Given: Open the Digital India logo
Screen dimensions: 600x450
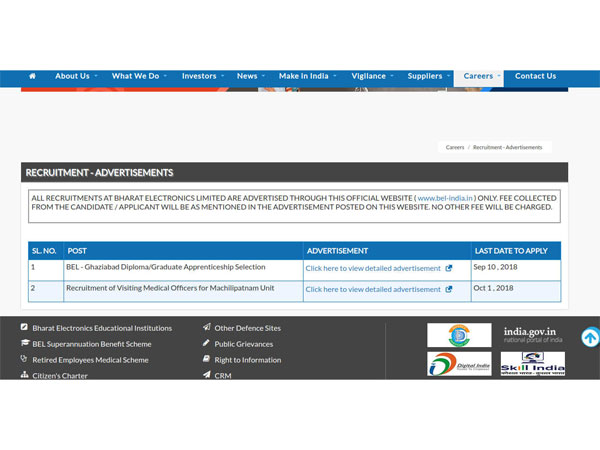Looking at the screenshot, I should [x=459, y=364].
